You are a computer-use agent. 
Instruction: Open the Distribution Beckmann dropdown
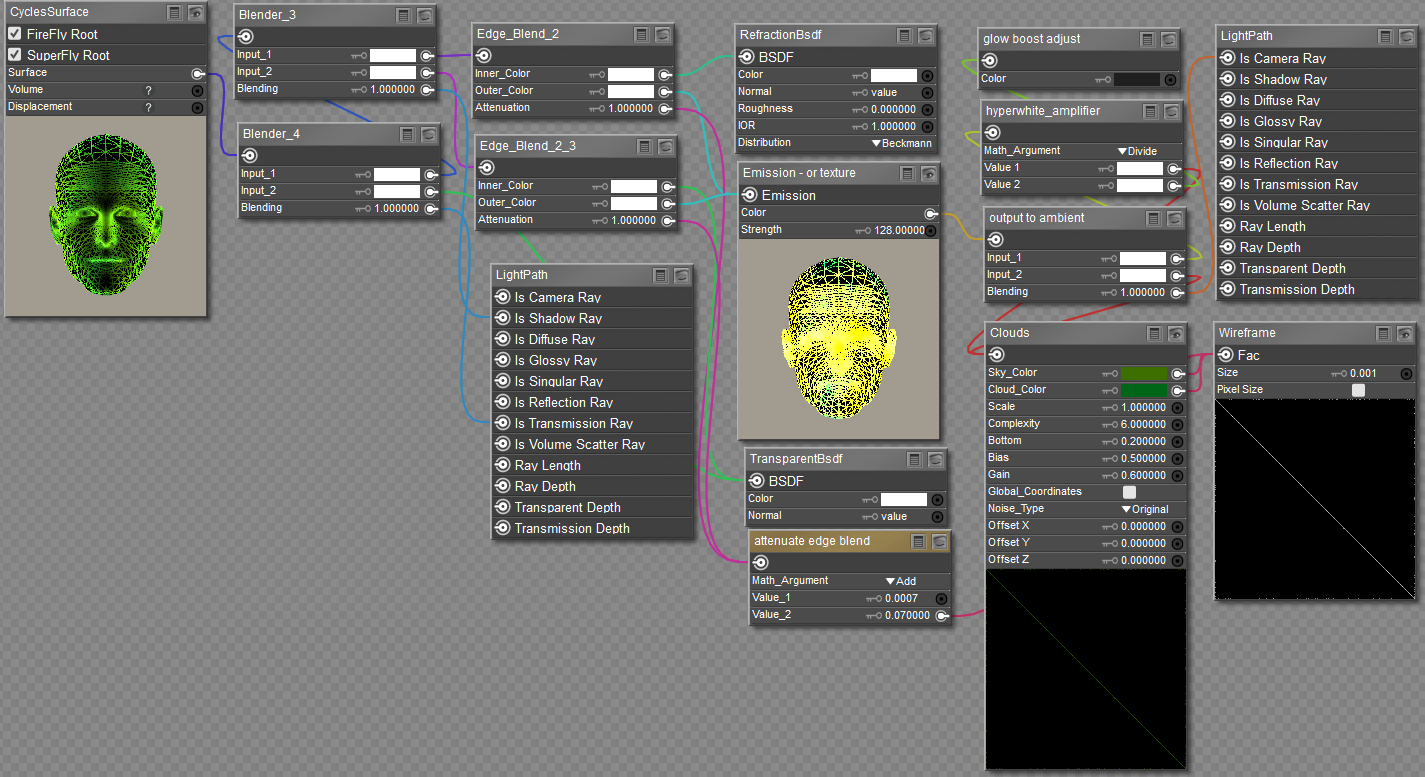901,143
